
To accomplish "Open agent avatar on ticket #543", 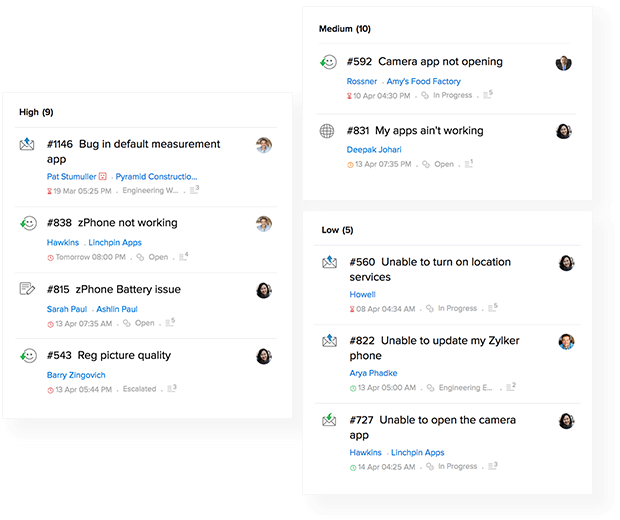I will coord(264,356).
